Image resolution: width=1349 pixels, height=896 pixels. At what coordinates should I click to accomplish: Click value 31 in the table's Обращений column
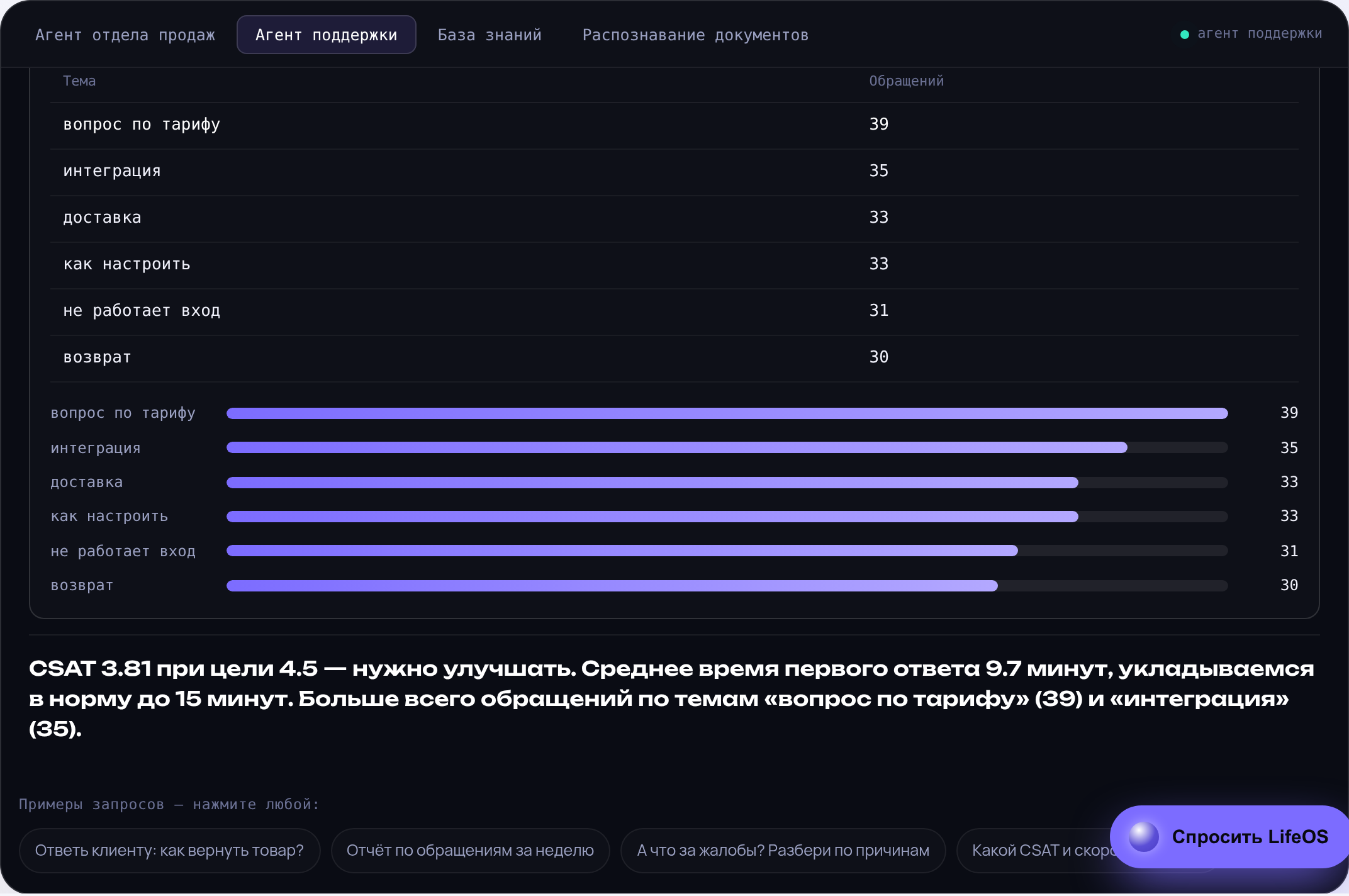click(879, 311)
